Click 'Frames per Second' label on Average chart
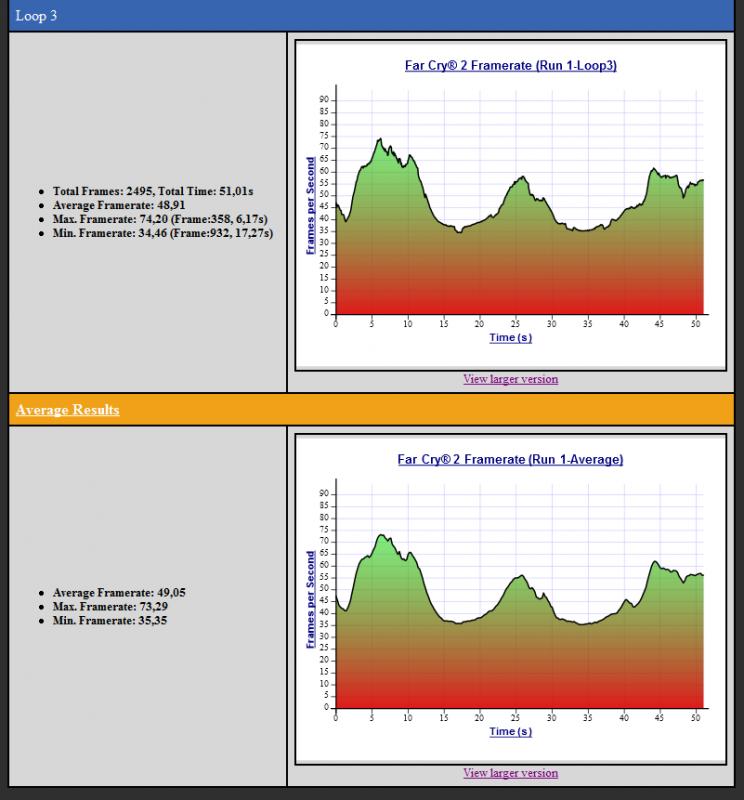The image size is (744, 800). pyautogui.click(x=310, y=599)
